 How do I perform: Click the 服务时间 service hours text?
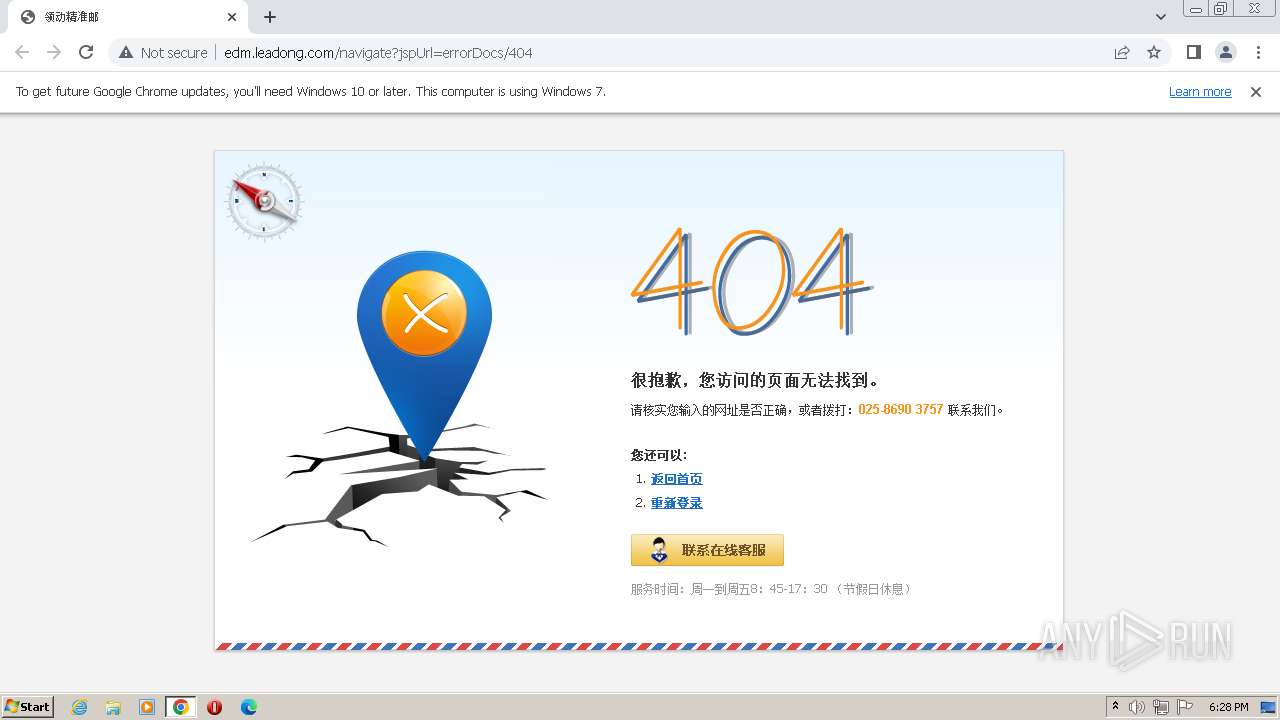tap(771, 589)
